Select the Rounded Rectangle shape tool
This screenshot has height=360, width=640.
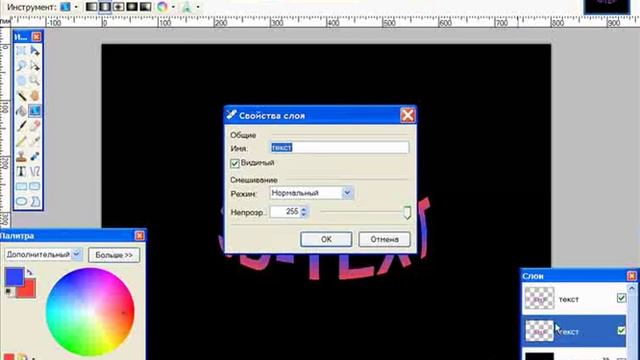pyautogui.click(x=35, y=186)
